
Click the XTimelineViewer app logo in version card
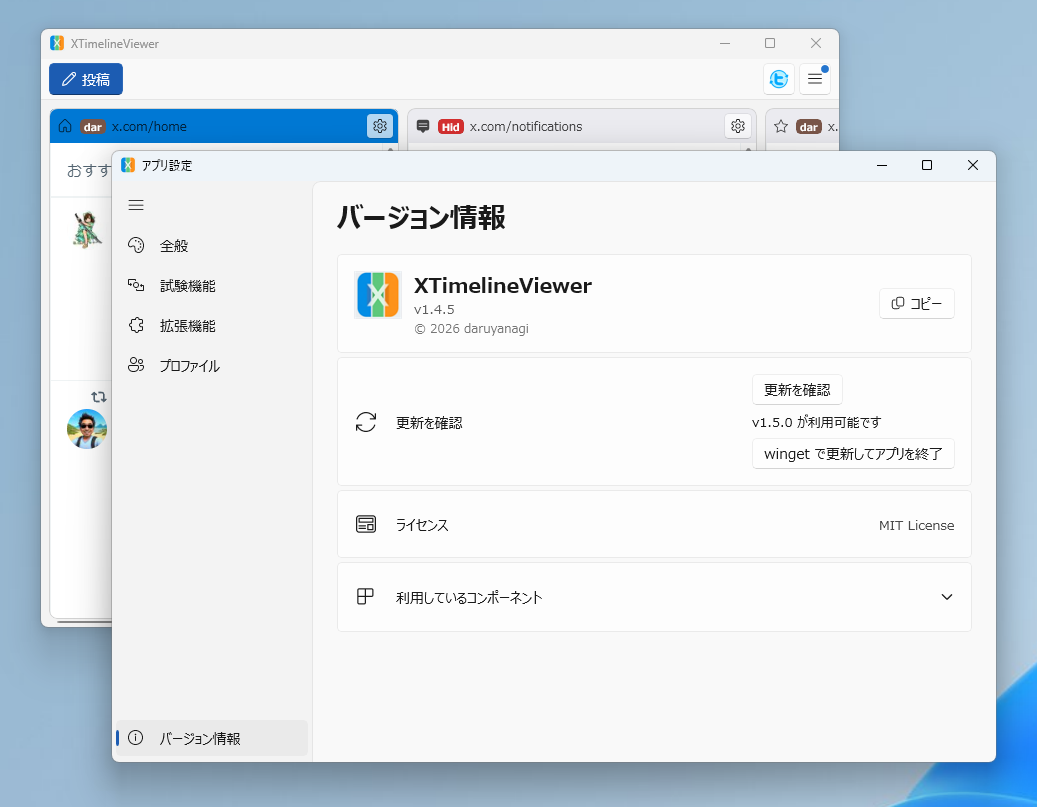tap(378, 295)
